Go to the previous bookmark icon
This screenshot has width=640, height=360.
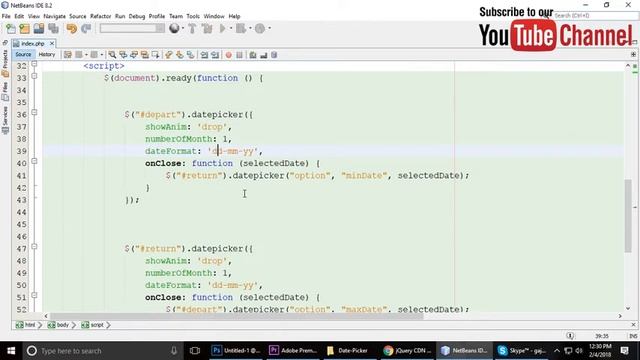[x=169, y=55]
